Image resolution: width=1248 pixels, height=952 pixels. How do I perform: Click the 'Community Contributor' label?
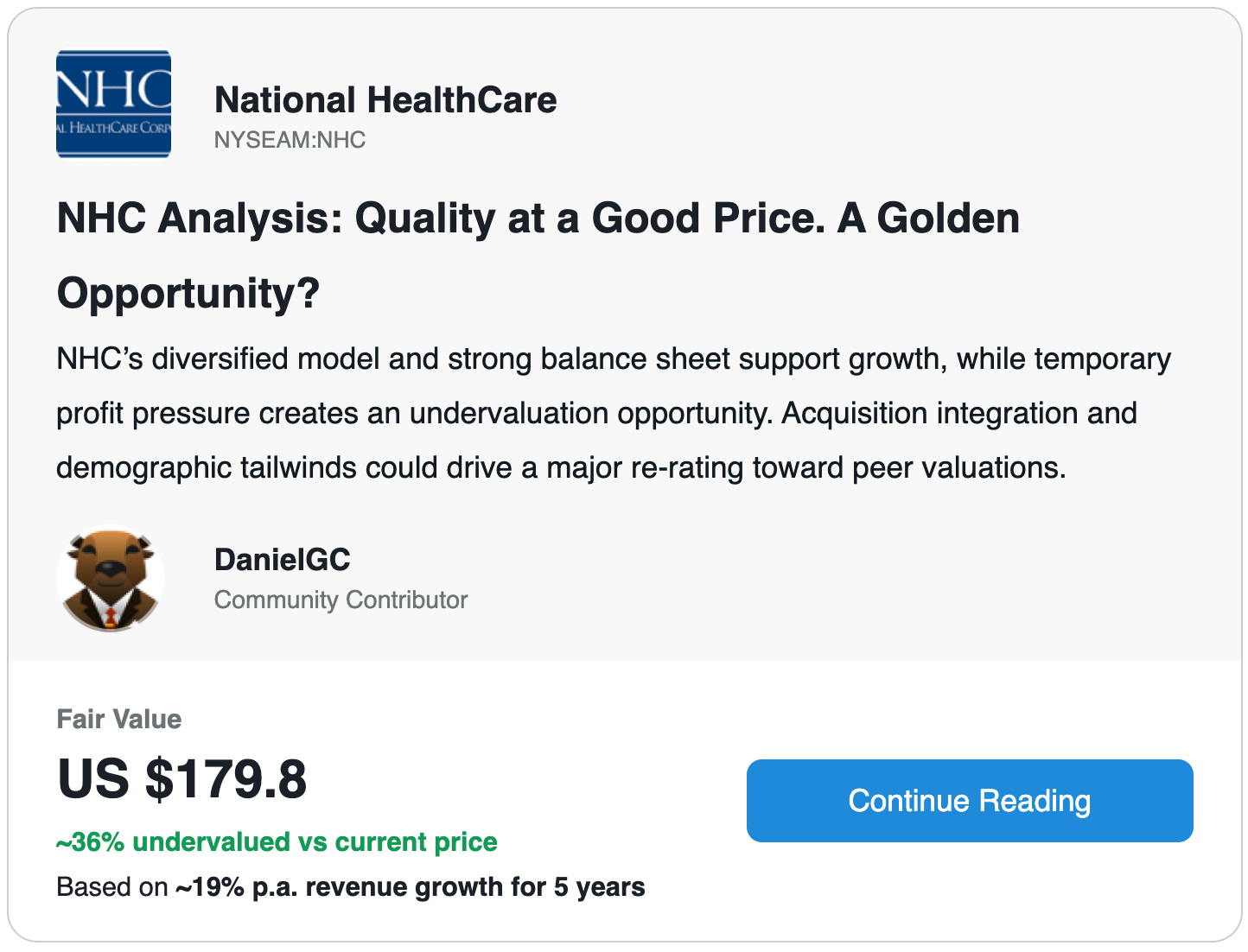341,600
